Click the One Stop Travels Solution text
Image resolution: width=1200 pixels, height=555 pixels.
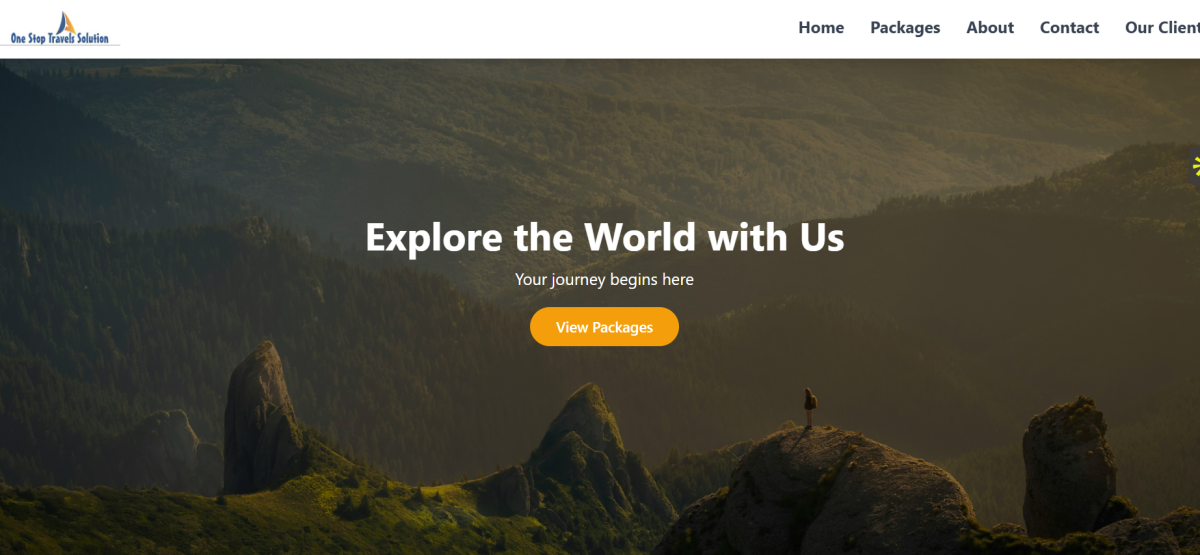(x=60, y=39)
